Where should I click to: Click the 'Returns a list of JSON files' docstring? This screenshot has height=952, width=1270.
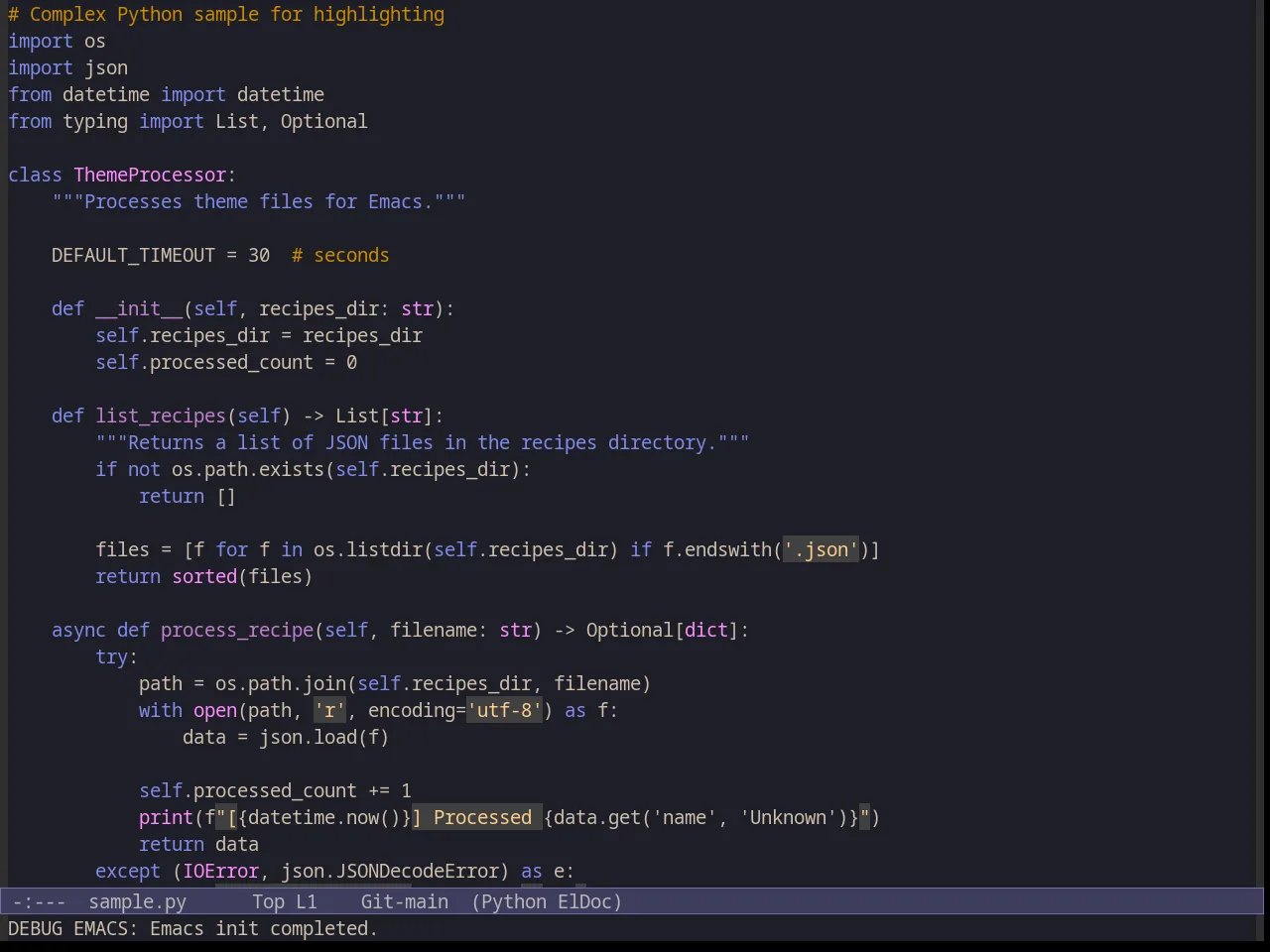coord(423,442)
